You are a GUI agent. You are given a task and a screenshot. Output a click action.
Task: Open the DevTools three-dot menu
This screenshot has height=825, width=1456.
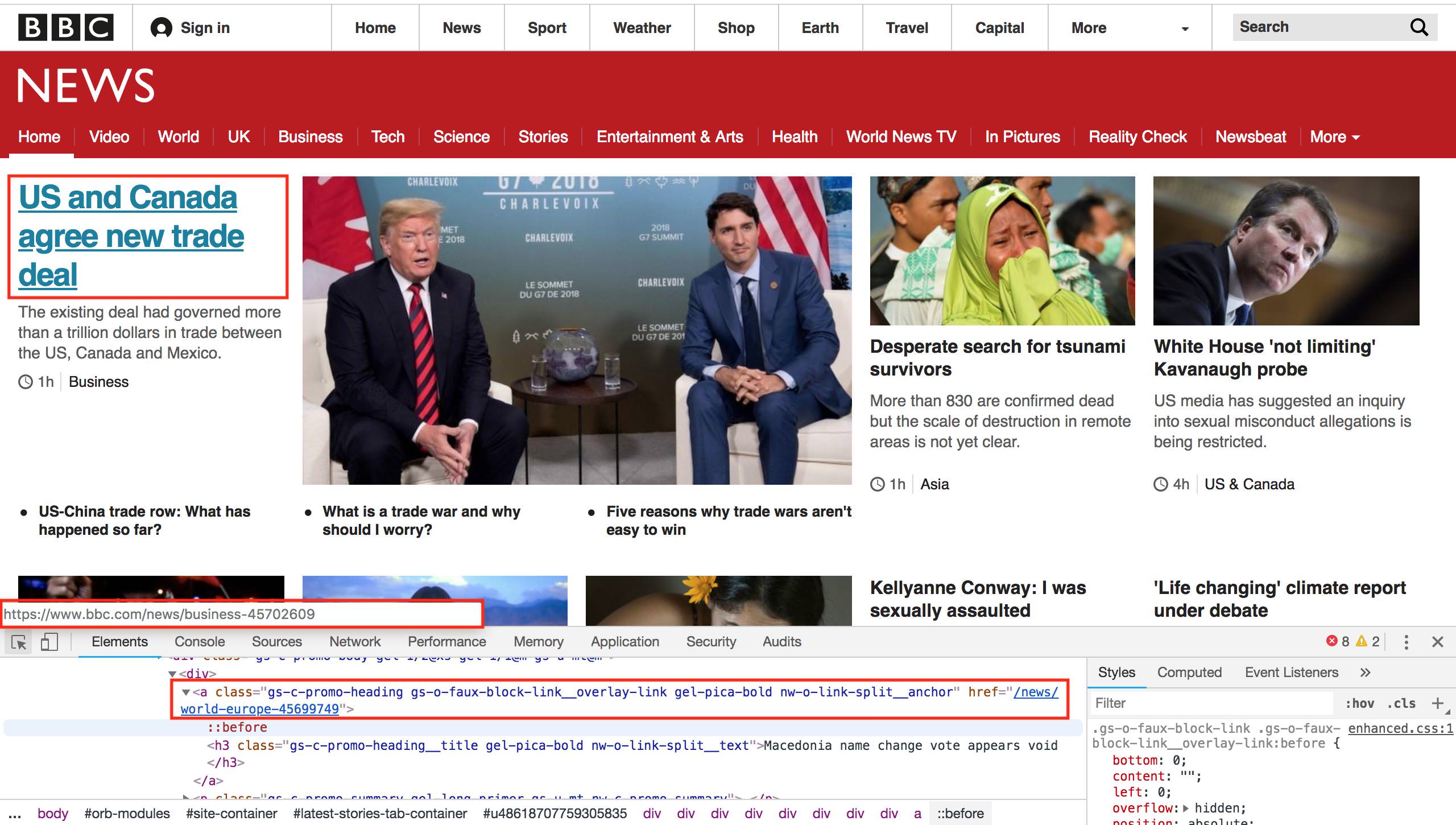click(1406, 642)
